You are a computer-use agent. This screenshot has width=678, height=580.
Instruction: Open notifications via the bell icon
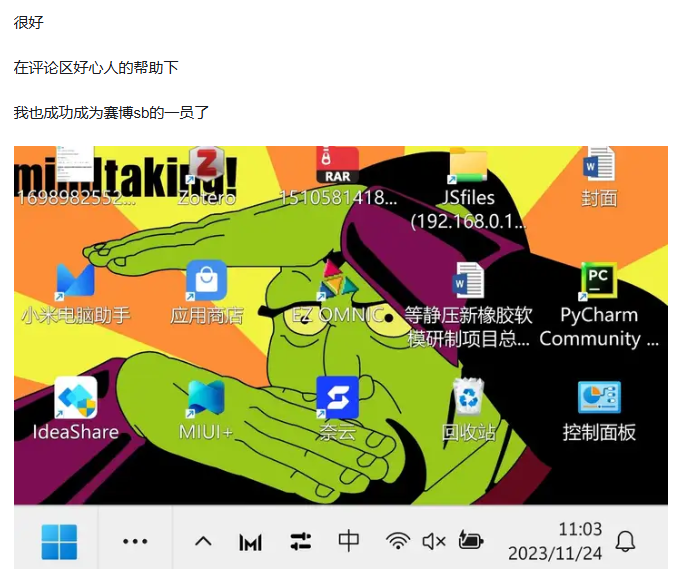625,541
